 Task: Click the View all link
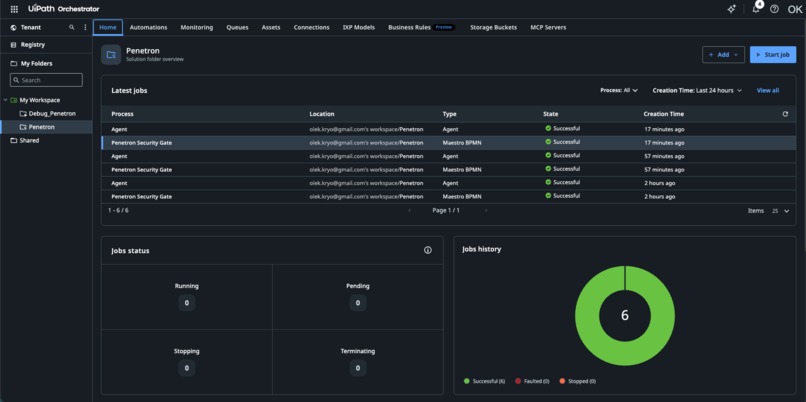point(767,90)
